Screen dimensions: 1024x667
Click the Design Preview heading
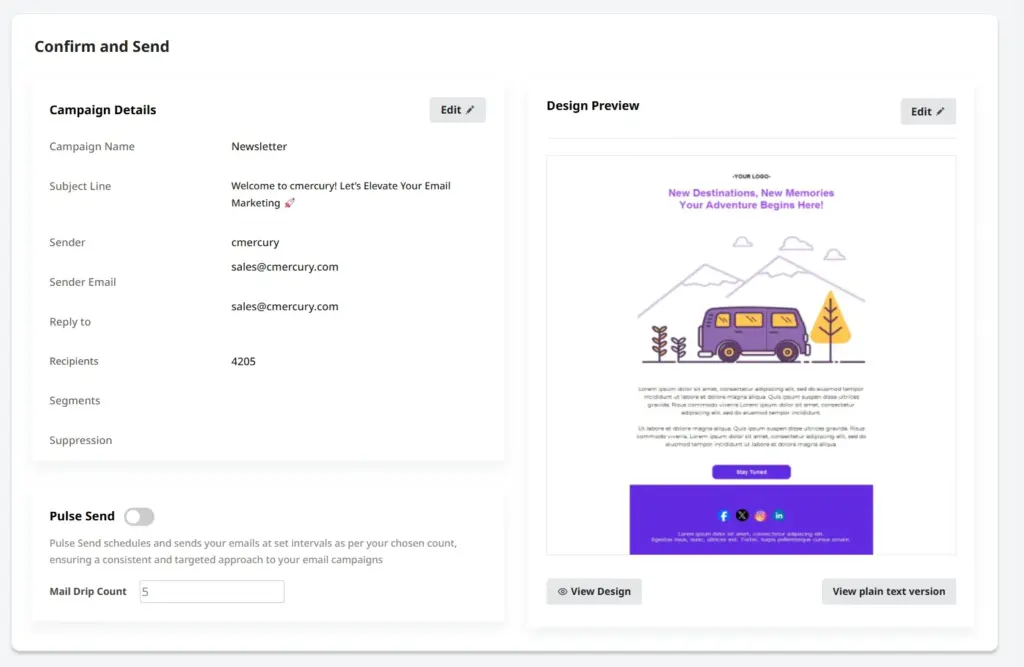coord(592,106)
